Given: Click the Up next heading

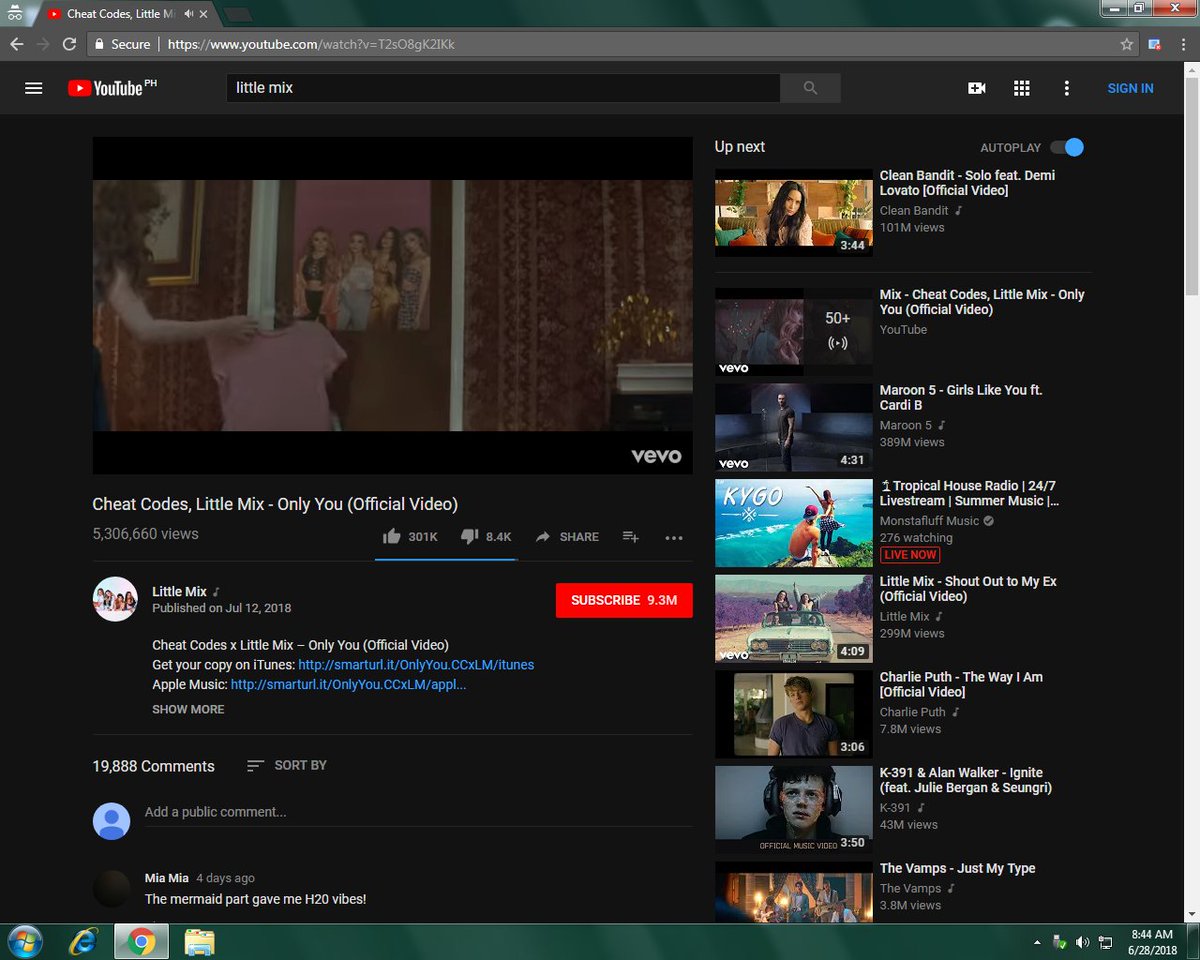Looking at the screenshot, I should pyautogui.click(x=740, y=147).
